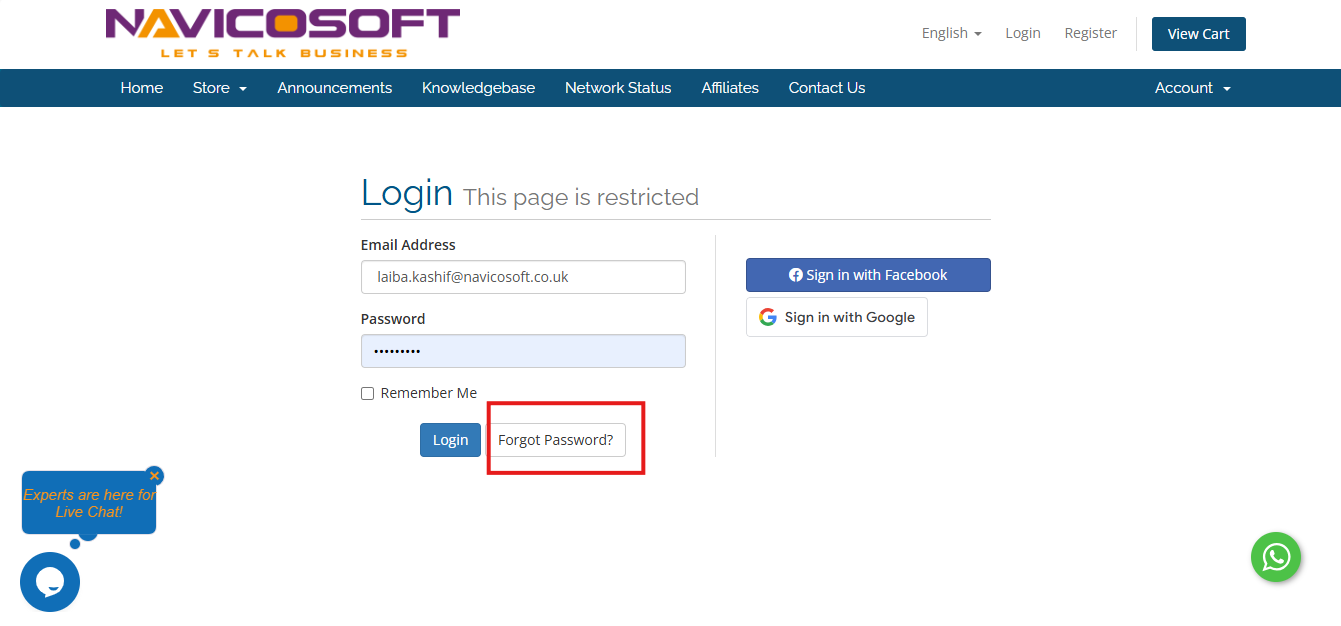Open the View Cart button
The height and width of the screenshot is (626, 1341).
pos(1198,34)
